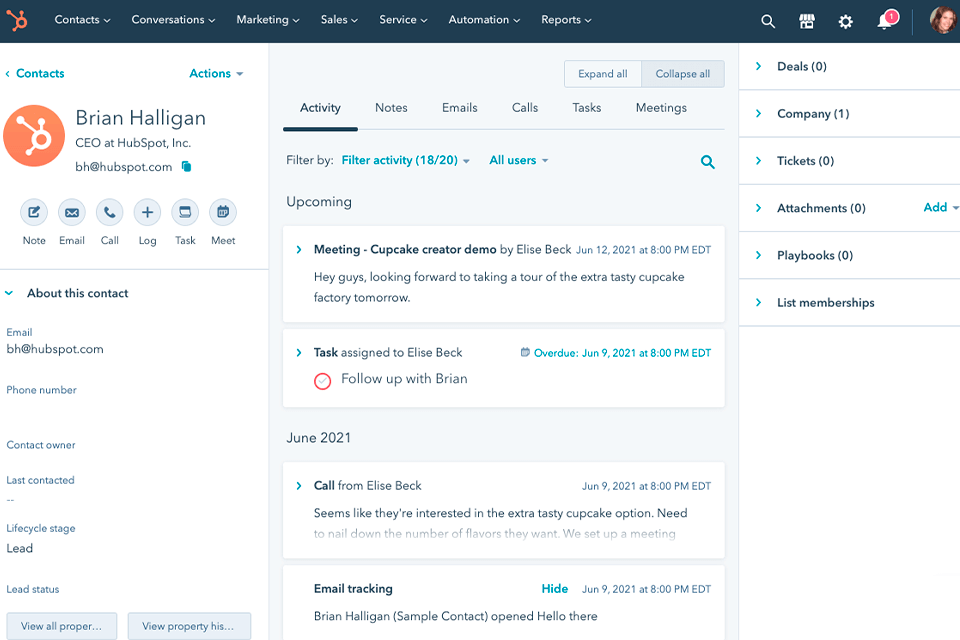The width and height of the screenshot is (960, 640).
Task: Switch to the Calls tab
Action: click(x=525, y=108)
